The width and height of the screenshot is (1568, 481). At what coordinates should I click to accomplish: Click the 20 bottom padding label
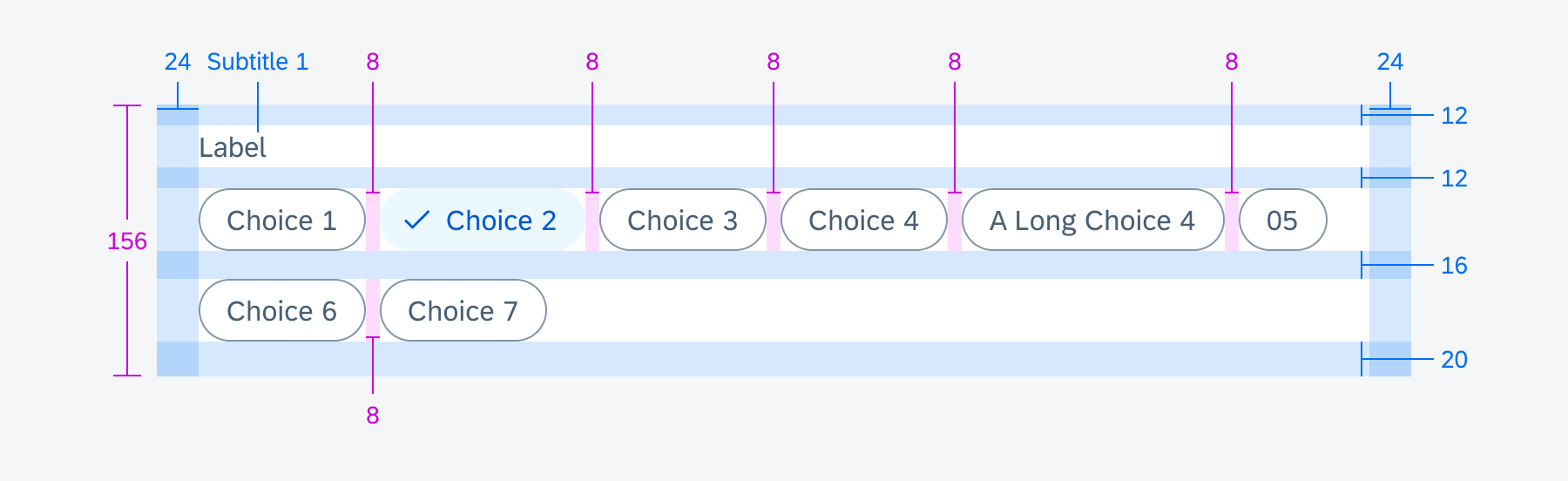(x=1454, y=360)
